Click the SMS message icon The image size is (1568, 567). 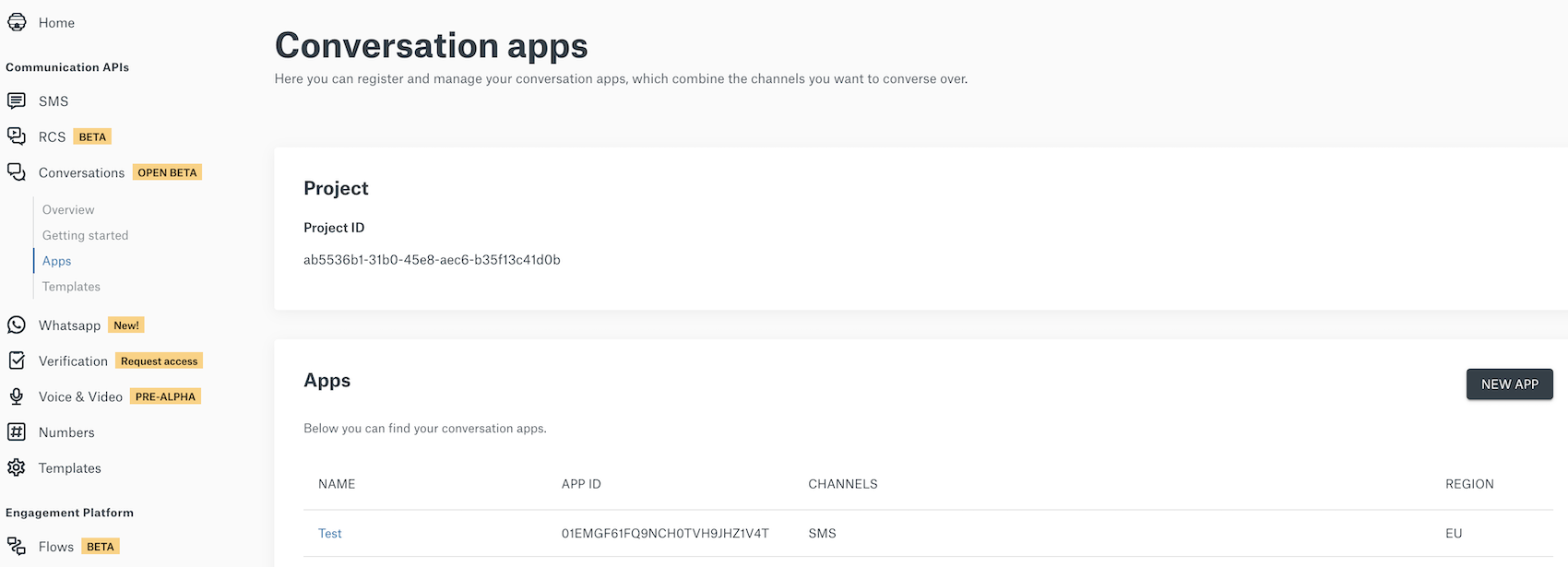(x=17, y=100)
